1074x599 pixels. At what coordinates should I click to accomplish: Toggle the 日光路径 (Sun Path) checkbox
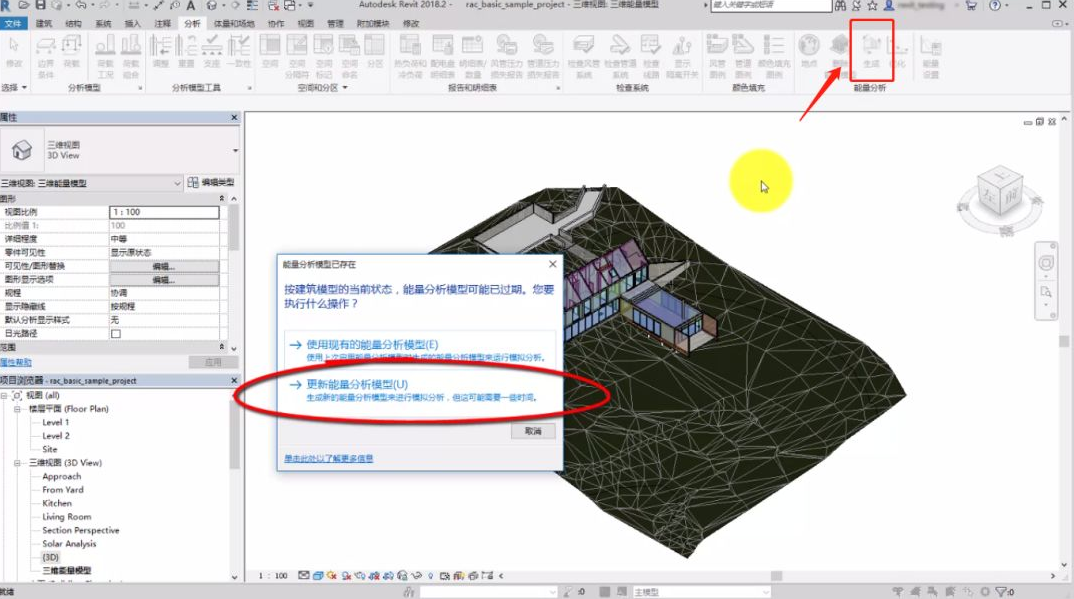[116, 333]
